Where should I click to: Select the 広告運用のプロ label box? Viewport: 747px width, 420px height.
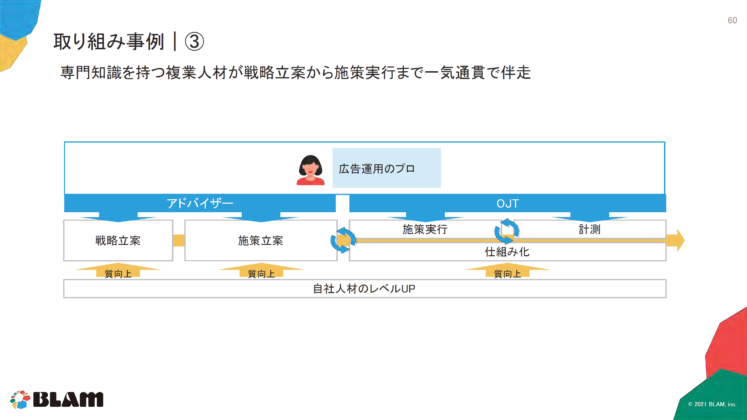pos(386,168)
